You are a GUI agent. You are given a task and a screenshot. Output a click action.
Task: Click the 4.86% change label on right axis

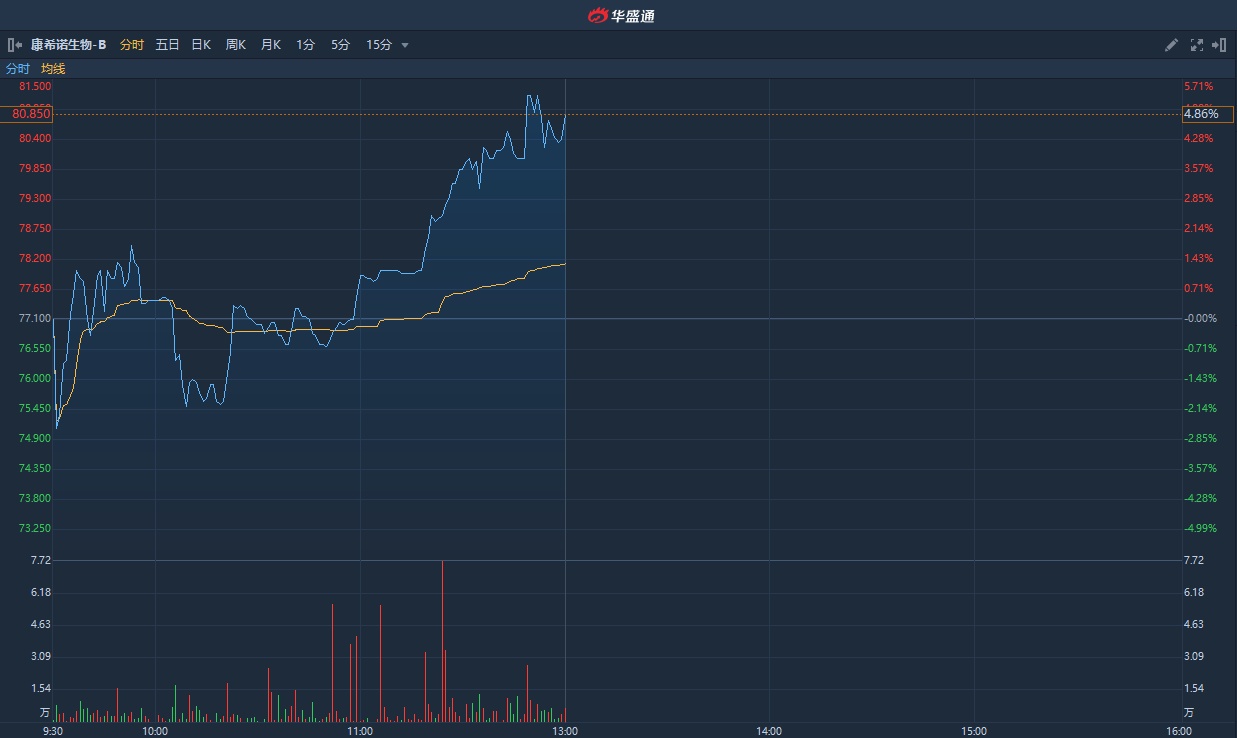coord(1201,114)
